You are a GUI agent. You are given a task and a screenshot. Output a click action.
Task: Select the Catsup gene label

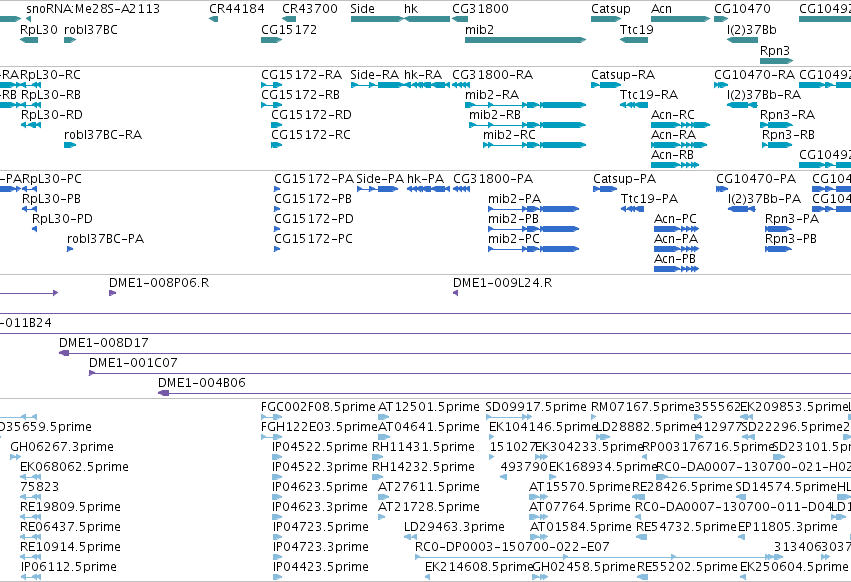click(611, 9)
